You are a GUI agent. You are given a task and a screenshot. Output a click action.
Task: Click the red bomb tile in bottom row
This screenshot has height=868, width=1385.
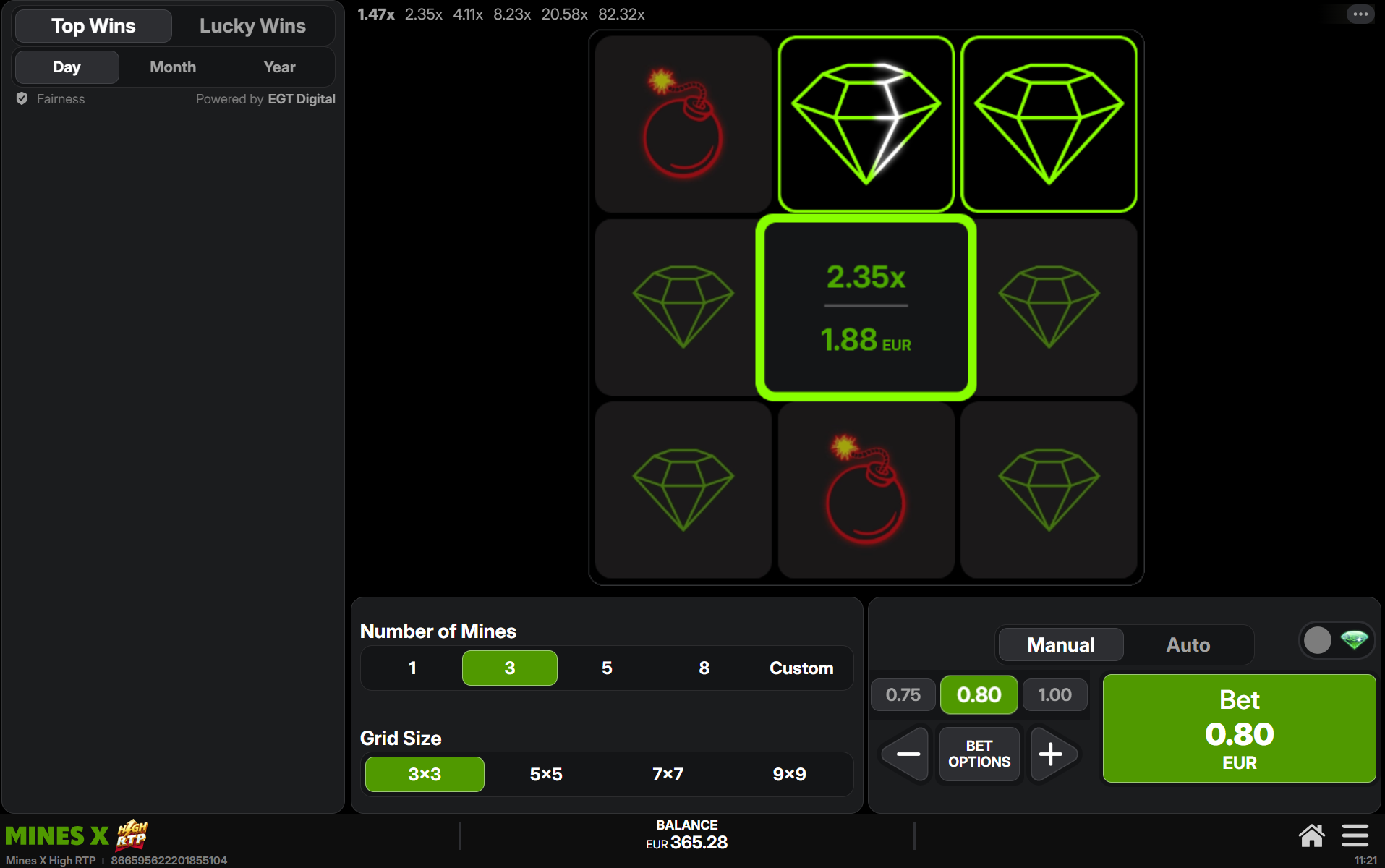(x=866, y=490)
